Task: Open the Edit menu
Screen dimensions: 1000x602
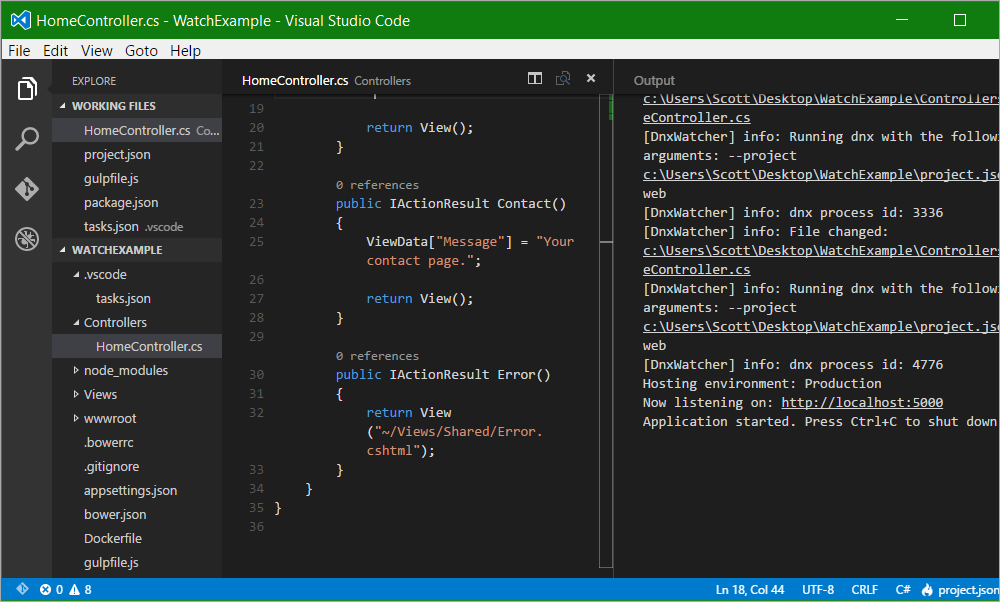Action: click(x=55, y=50)
